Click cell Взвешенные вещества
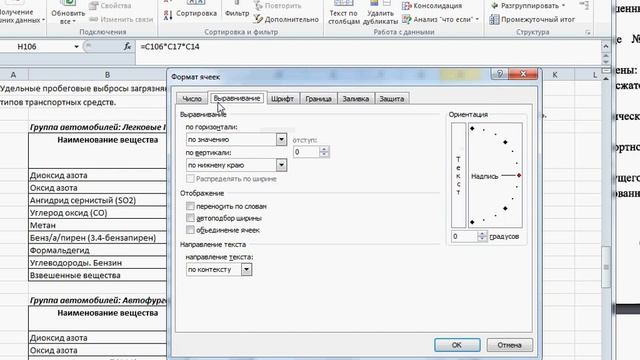This screenshot has width=640, height=360. click(98, 275)
